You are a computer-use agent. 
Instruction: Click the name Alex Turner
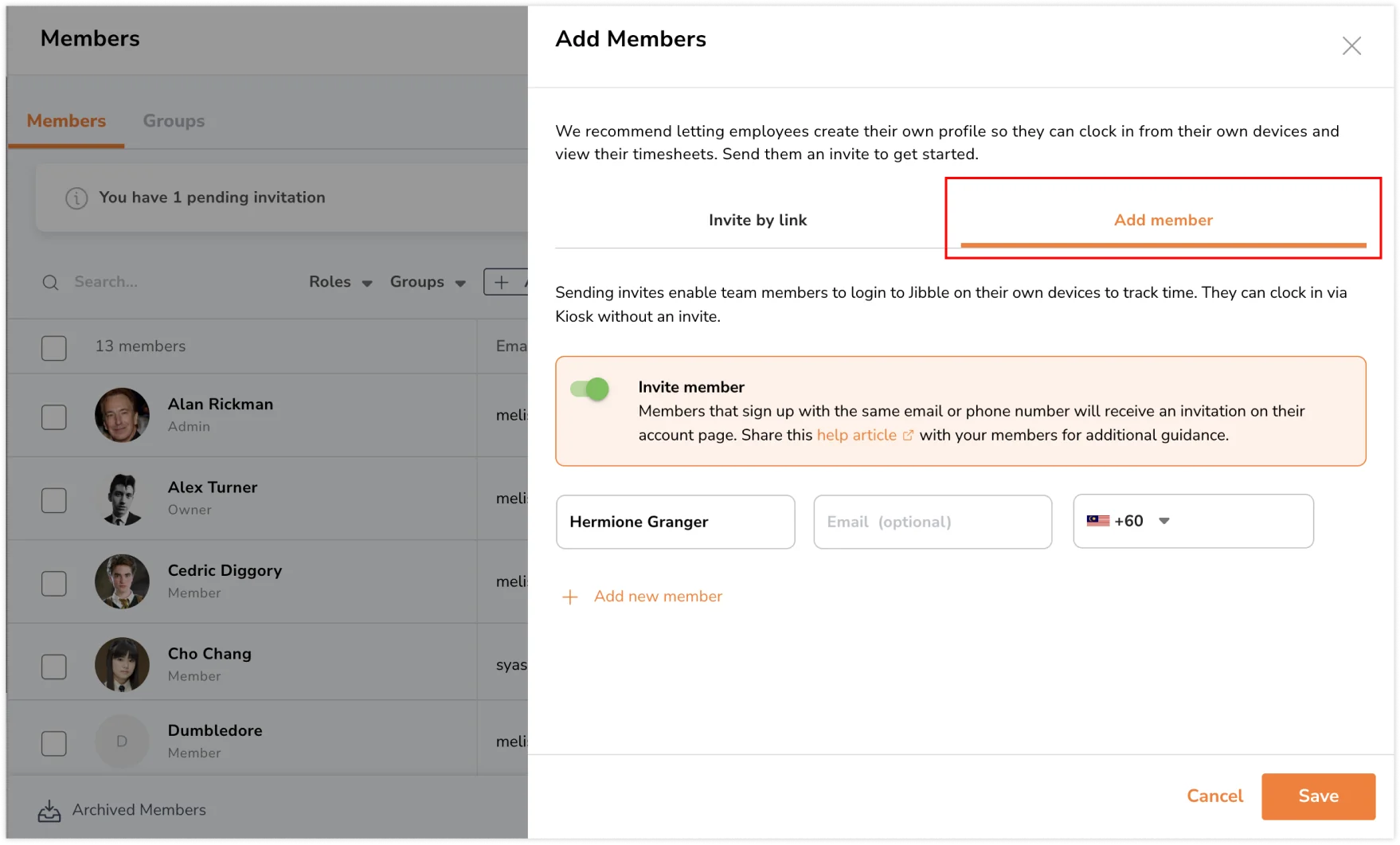[213, 487]
